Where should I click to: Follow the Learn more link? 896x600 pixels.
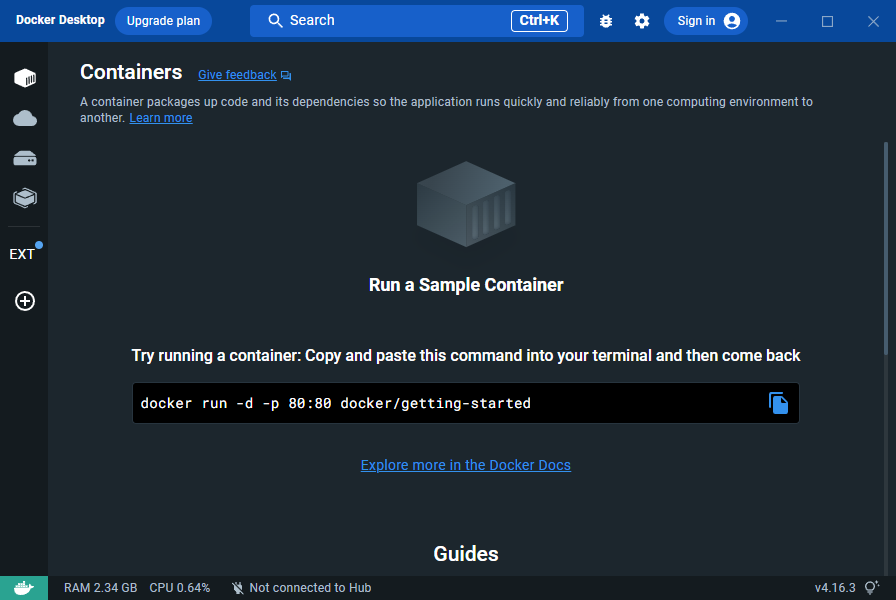click(161, 118)
